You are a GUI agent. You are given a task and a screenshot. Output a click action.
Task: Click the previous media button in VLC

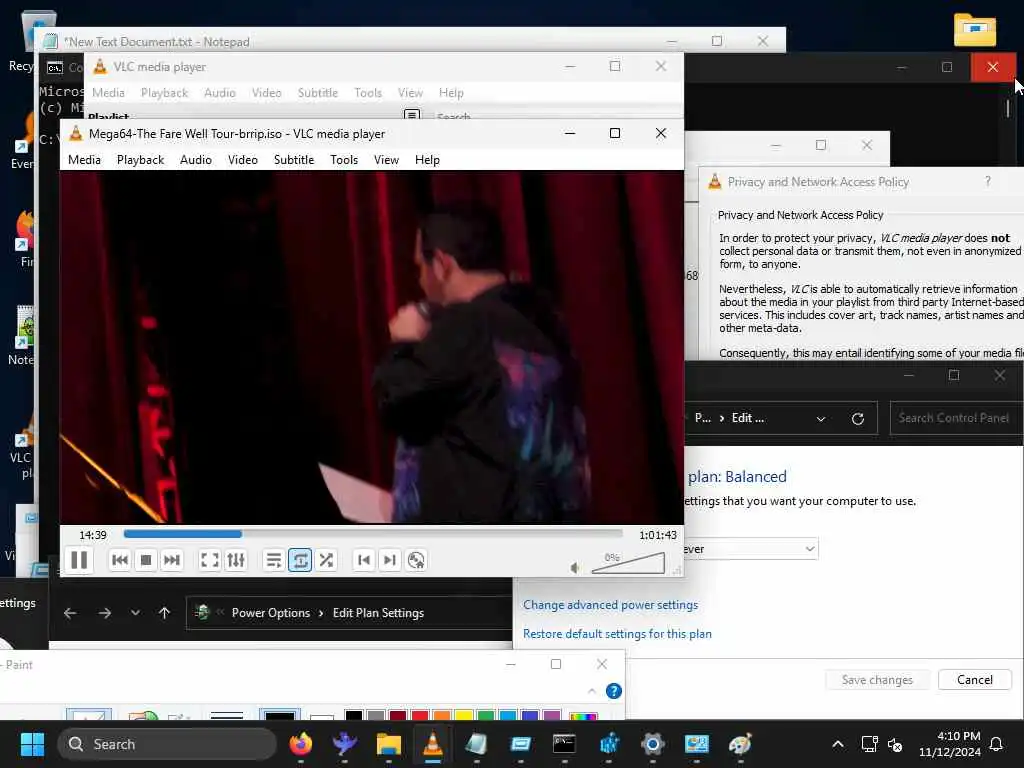120,560
